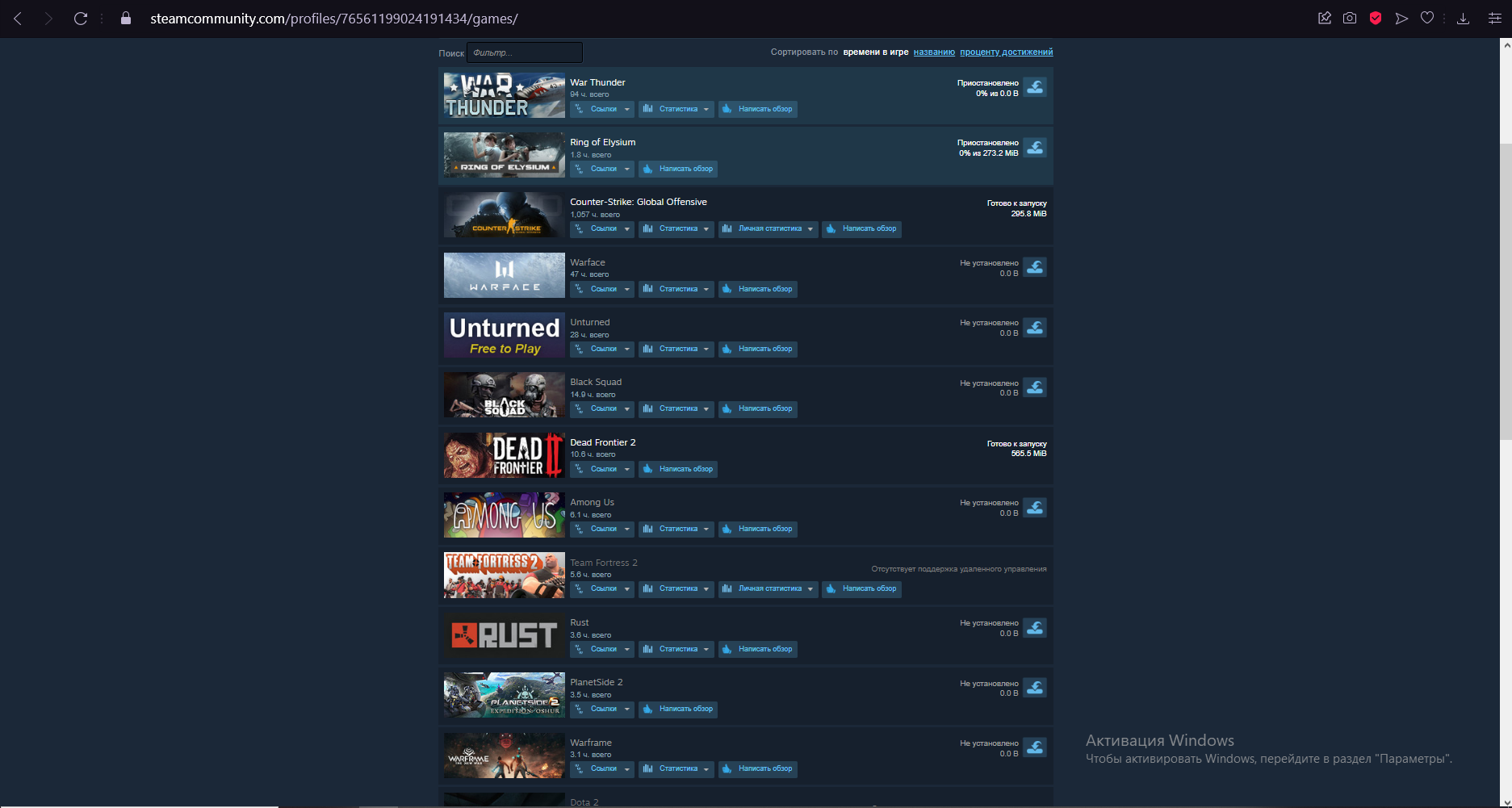Open the Counter-Strike: Global Offensive title link
Screen dimensions: 1512x808
point(639,202)
